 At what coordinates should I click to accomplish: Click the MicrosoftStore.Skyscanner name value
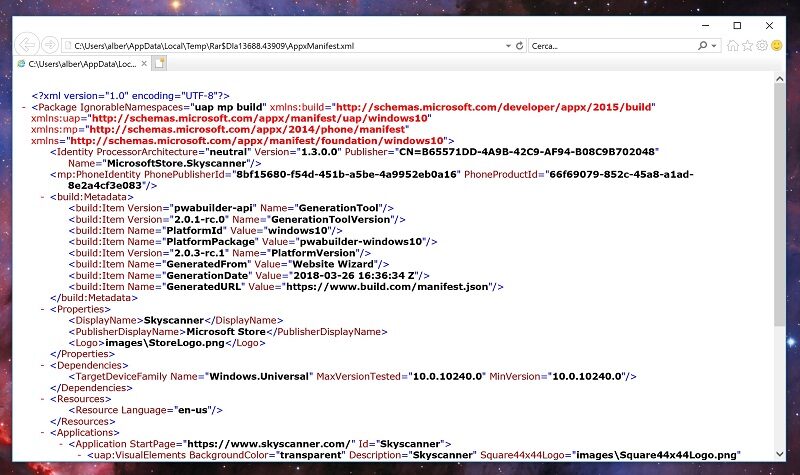tap(177, 163)
